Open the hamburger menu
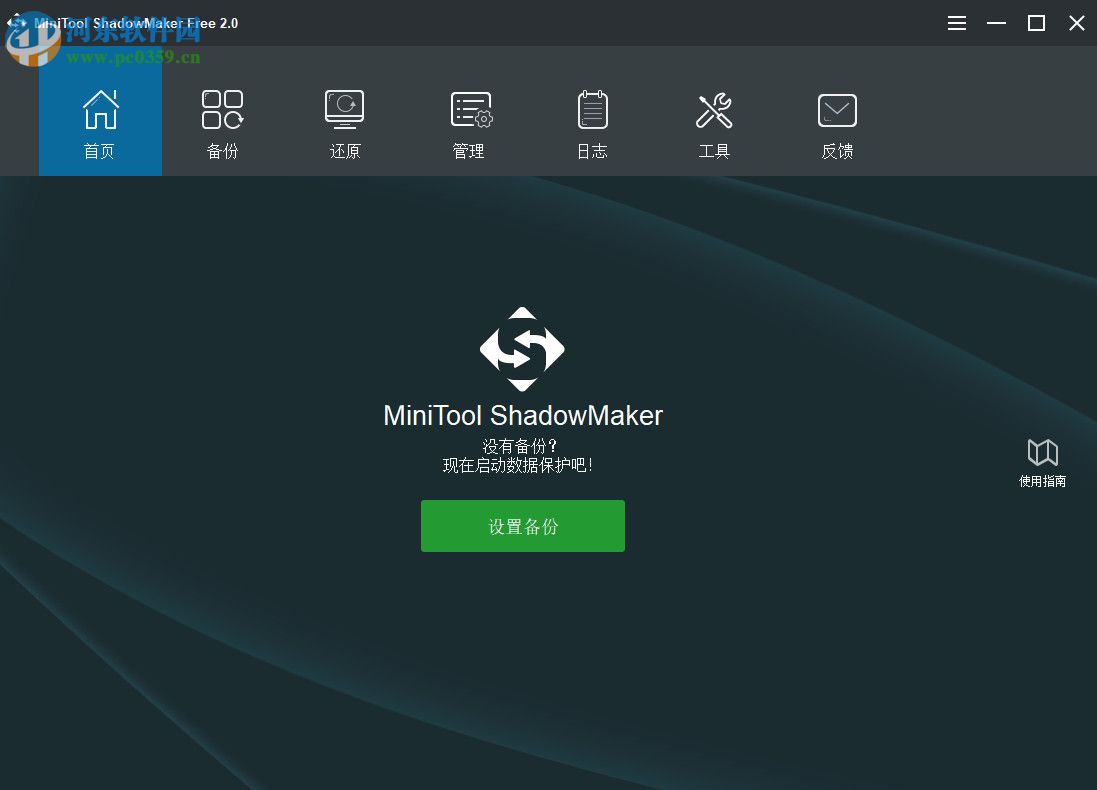1097x790 pixels. coord(956,22)
